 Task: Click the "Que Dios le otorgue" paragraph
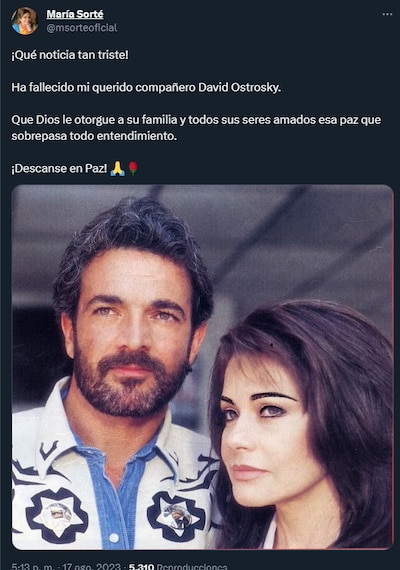(x=196, y=128)
